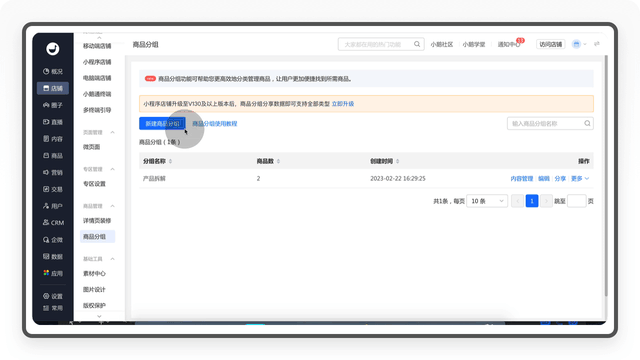Open 小鹅社区 in the top bar
This screenshot has width=640, height=360.
tap(442, 44)
